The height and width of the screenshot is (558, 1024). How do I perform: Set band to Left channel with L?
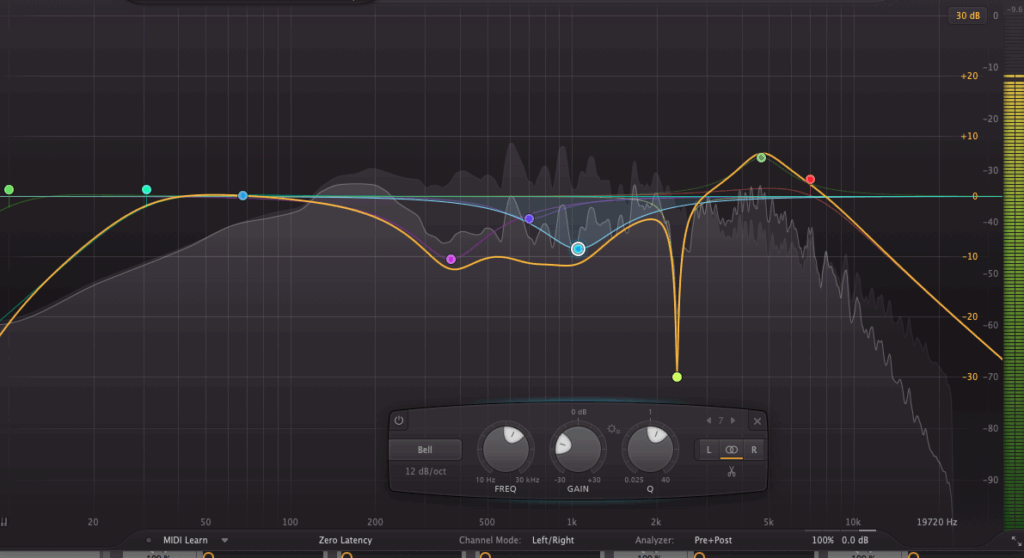[x=709, y=450]
